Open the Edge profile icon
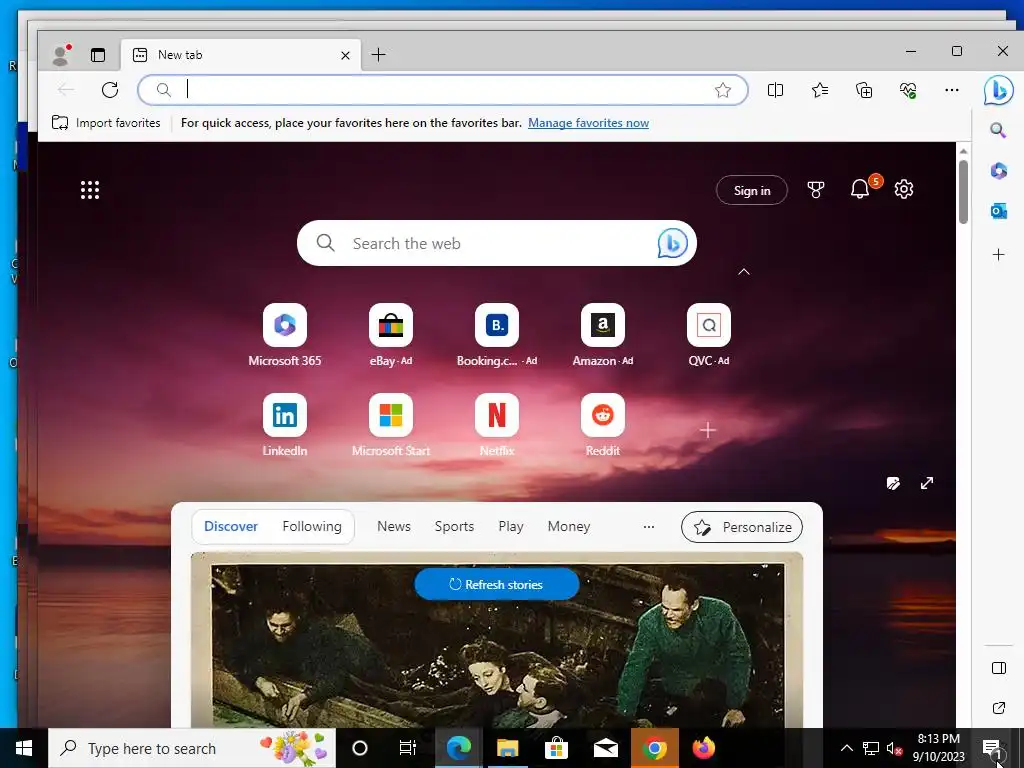Image resolution: width=1024 pixels, height=768 pixels. (61, 55)
